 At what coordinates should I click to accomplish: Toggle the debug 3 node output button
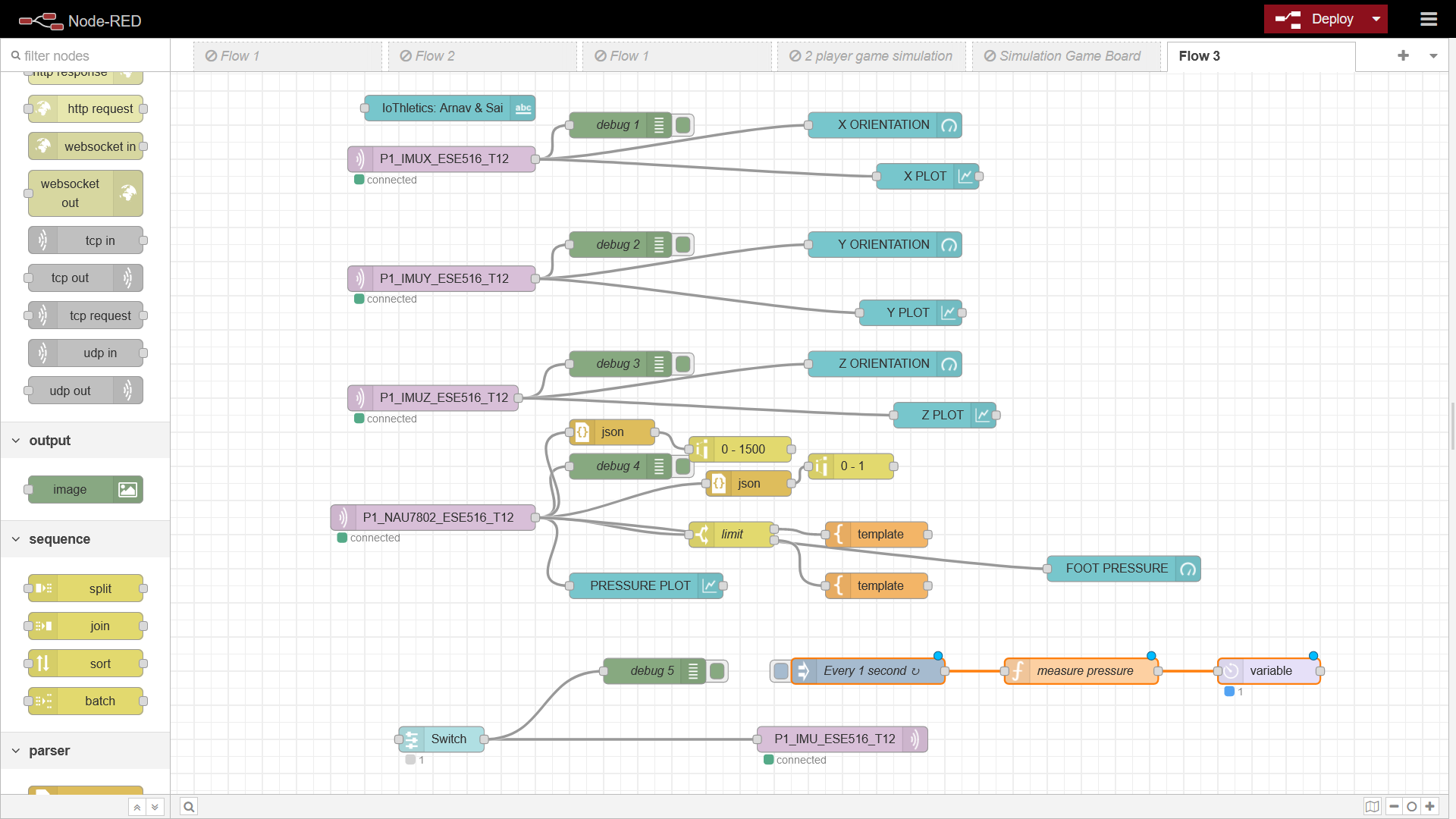pos(683,364)
